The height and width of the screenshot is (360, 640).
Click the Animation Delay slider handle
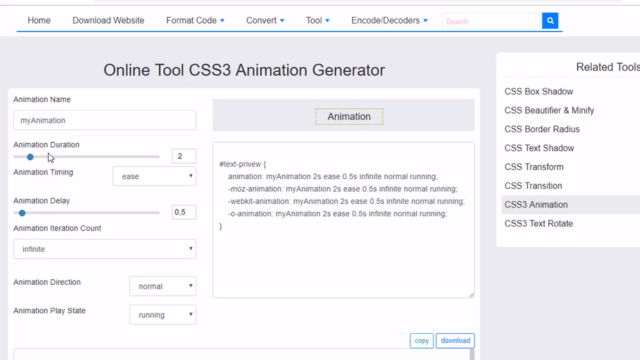(x=22, y=213)
